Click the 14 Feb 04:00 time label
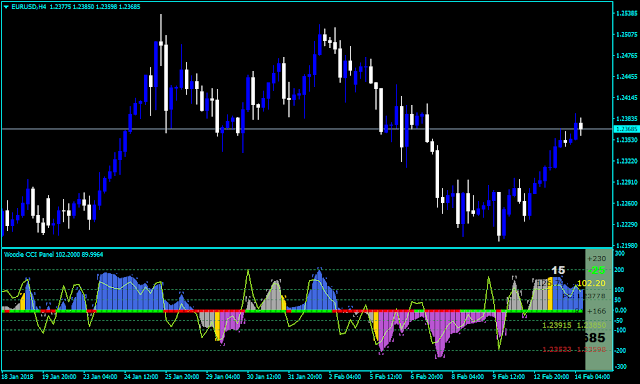The width and height of the screenshot is (640, 384). 593,377
